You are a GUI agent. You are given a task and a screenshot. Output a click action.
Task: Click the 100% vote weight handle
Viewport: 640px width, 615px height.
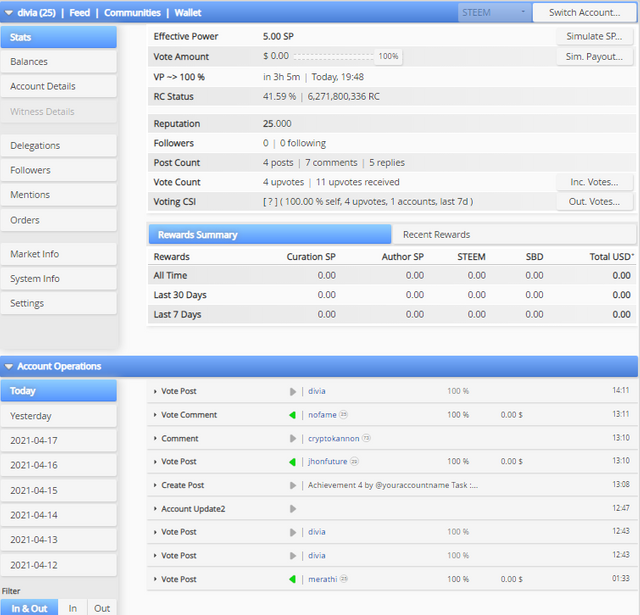[x=388, y=56]
